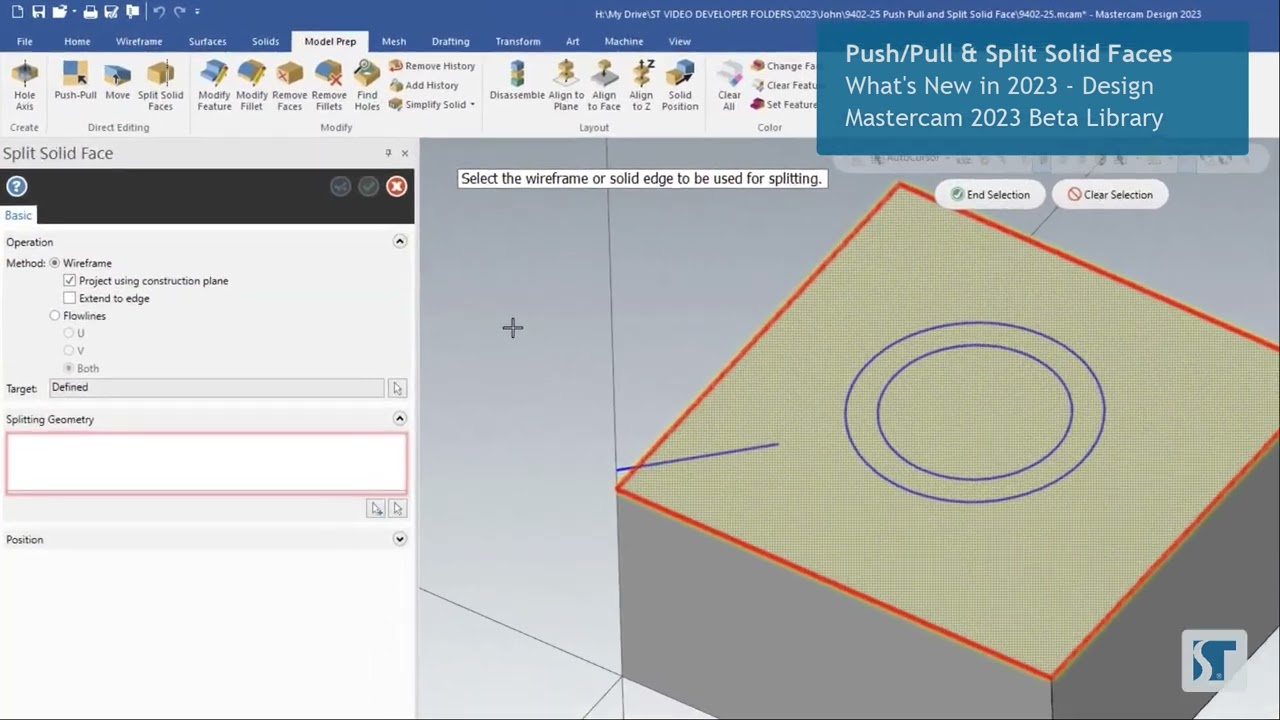The image size is (1280, 720).
Task: Choose Align to Z tool
Action: coord(641,86)
